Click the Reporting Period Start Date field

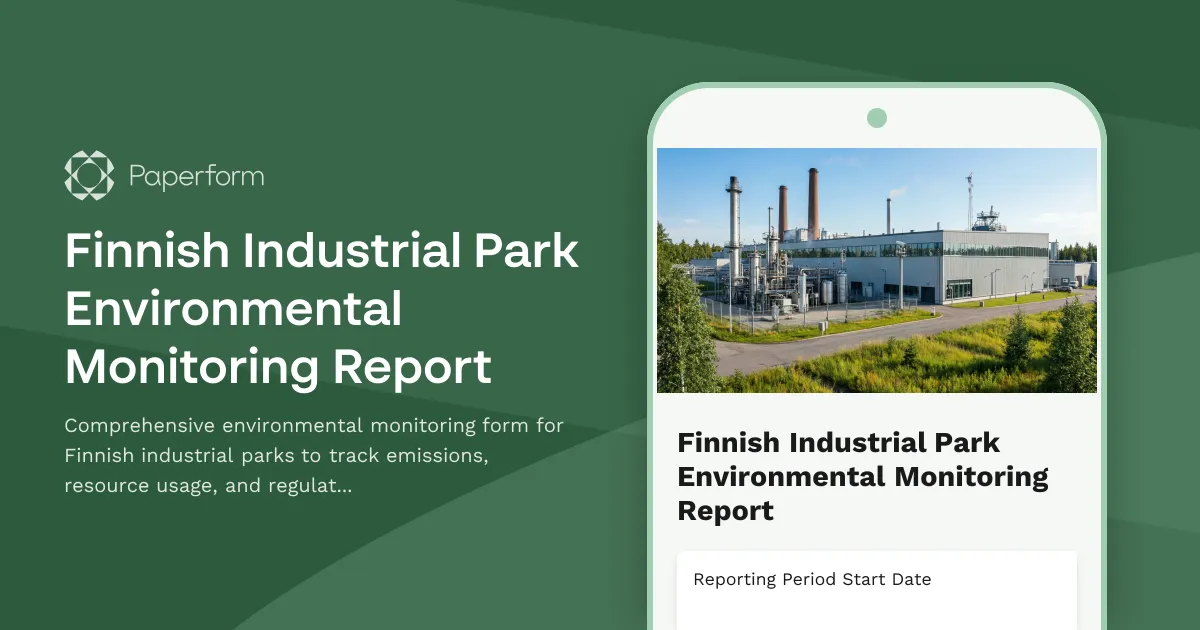(813, 579)
